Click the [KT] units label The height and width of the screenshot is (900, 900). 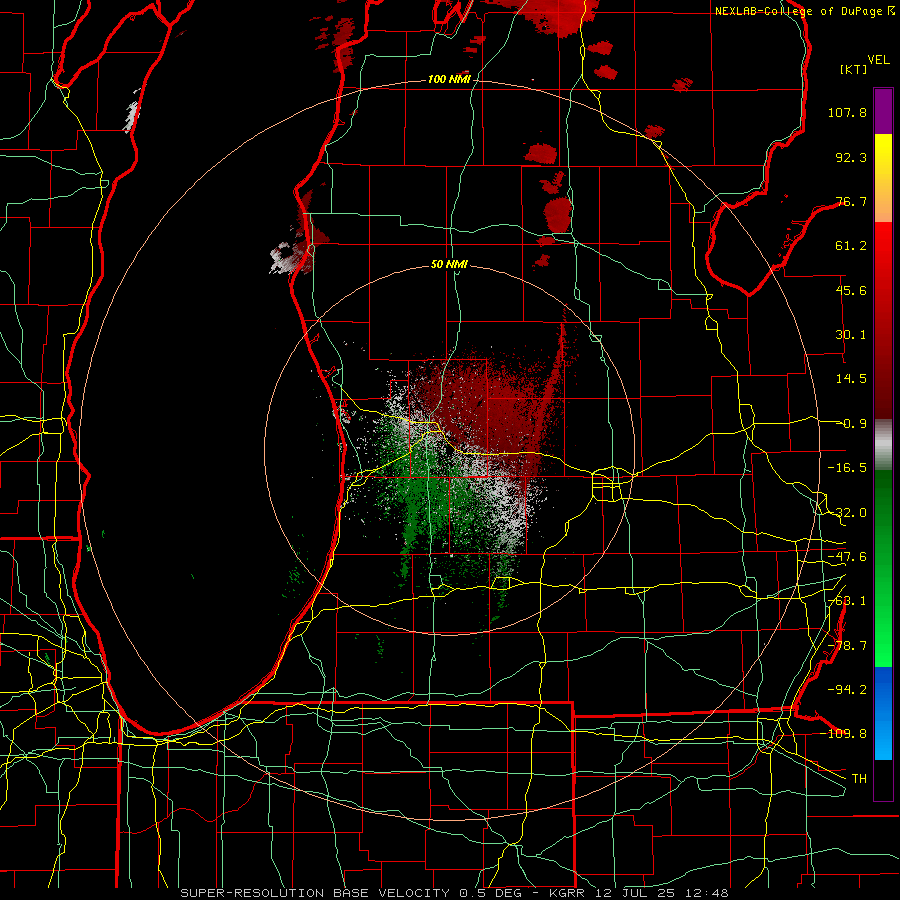pyautogui.click(x=854, y=69)
